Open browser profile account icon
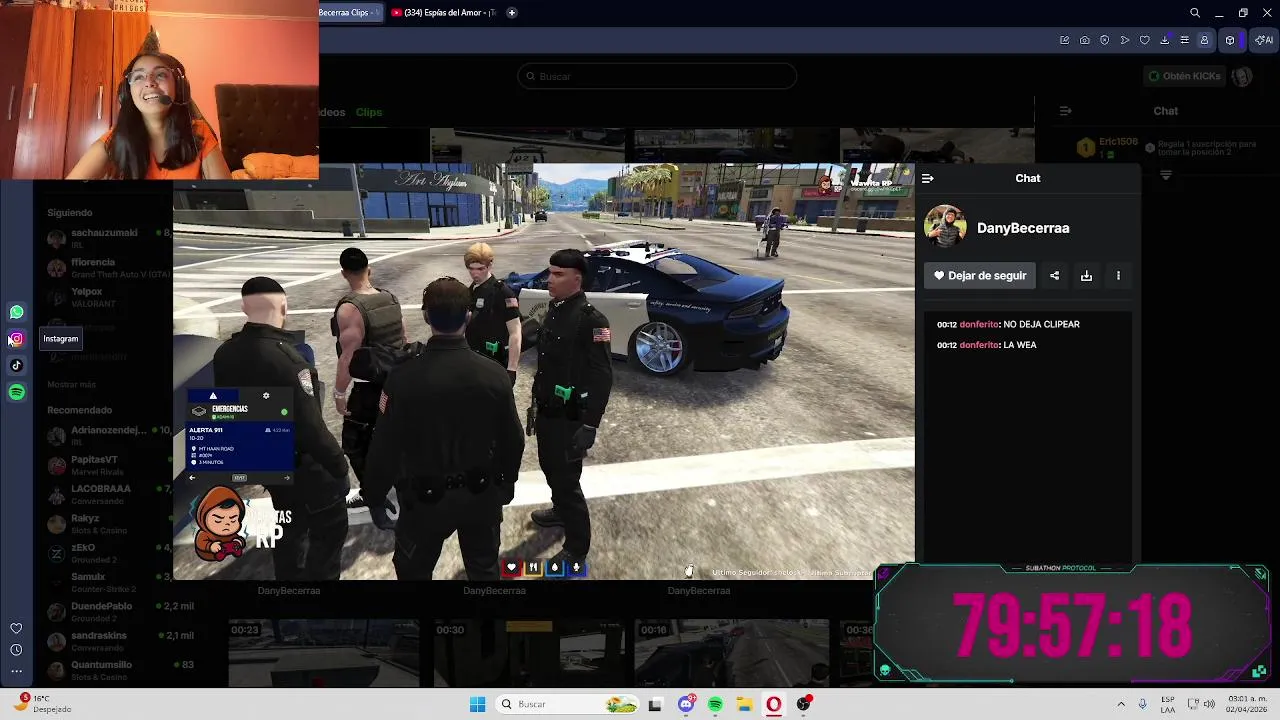 tap(1204, 40)
